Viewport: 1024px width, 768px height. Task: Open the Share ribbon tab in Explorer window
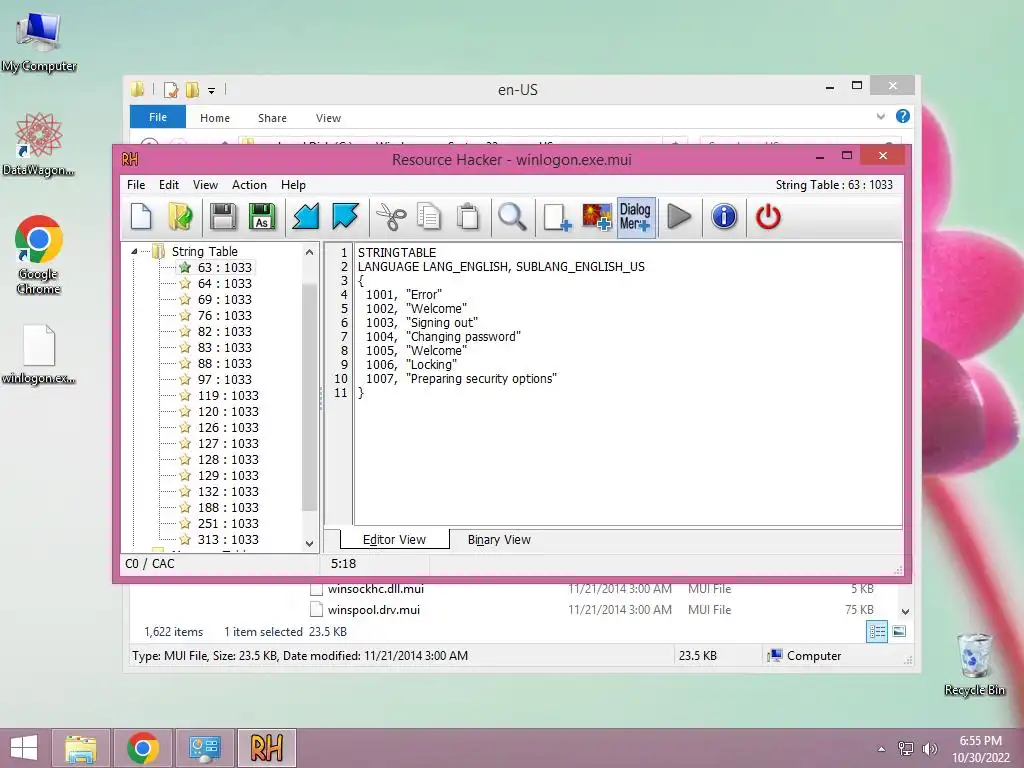coord(272,118)
